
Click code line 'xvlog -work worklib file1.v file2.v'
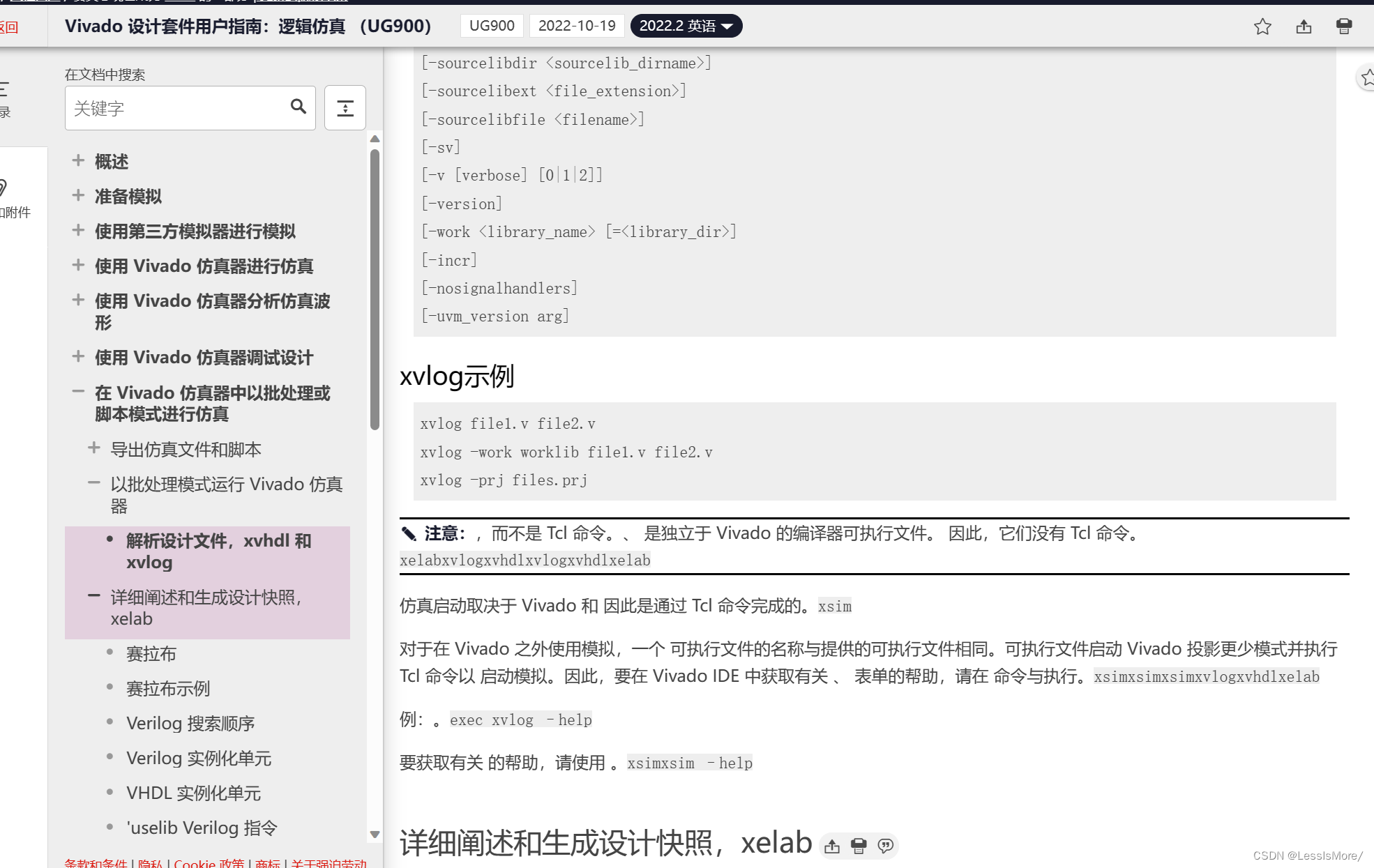coord(566,452)
